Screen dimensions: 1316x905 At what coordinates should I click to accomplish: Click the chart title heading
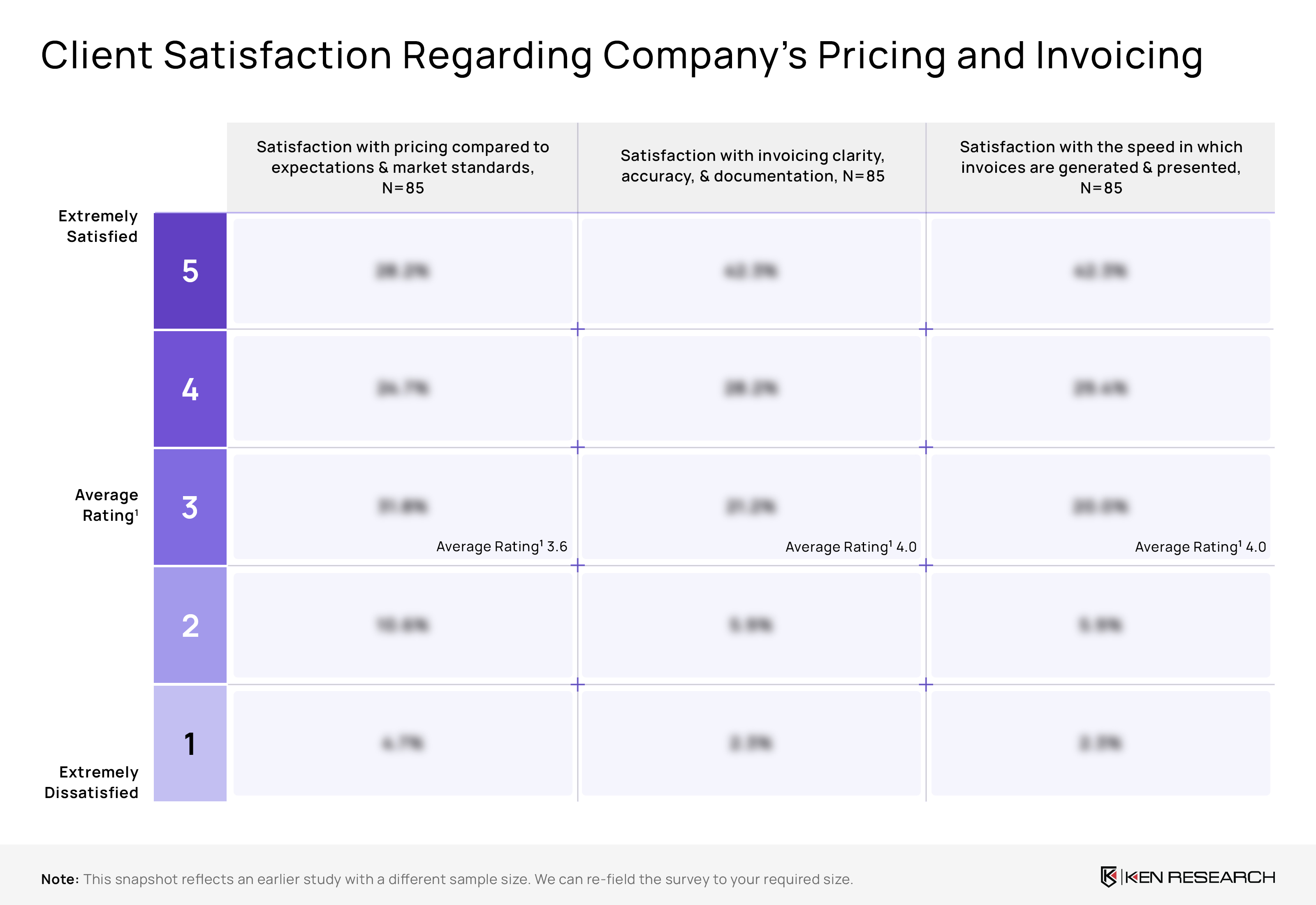[622, 56]
